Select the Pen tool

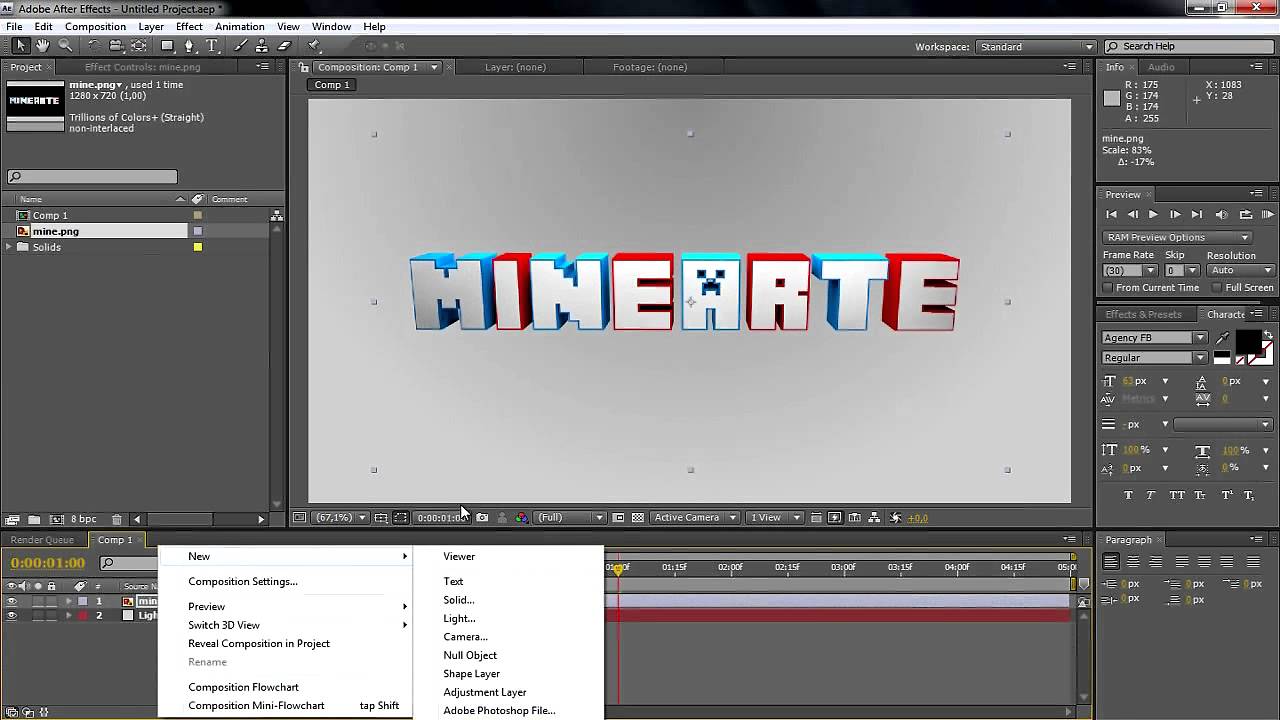coord(189,46)
